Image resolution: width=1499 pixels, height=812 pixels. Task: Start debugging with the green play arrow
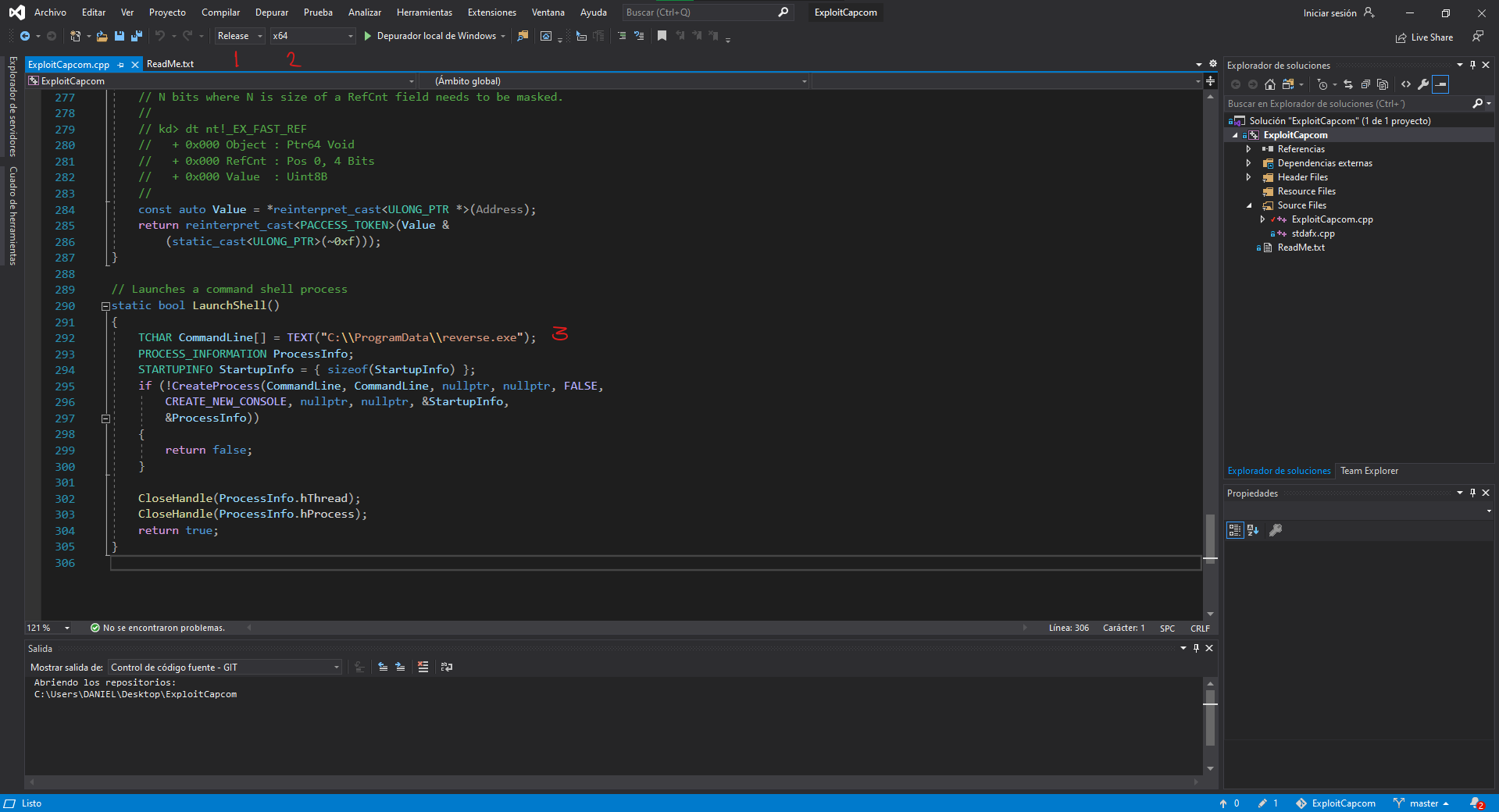[367, 36]
